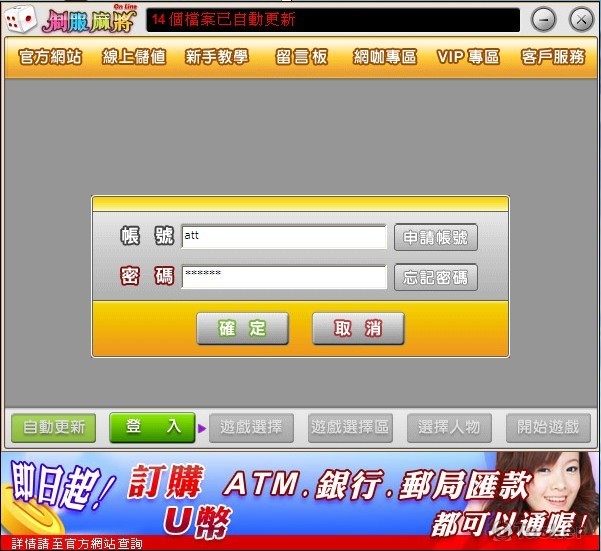This screenshot has width=601, height=551.
Task: Click the dice logo icon
Action: tap(20, 18)
